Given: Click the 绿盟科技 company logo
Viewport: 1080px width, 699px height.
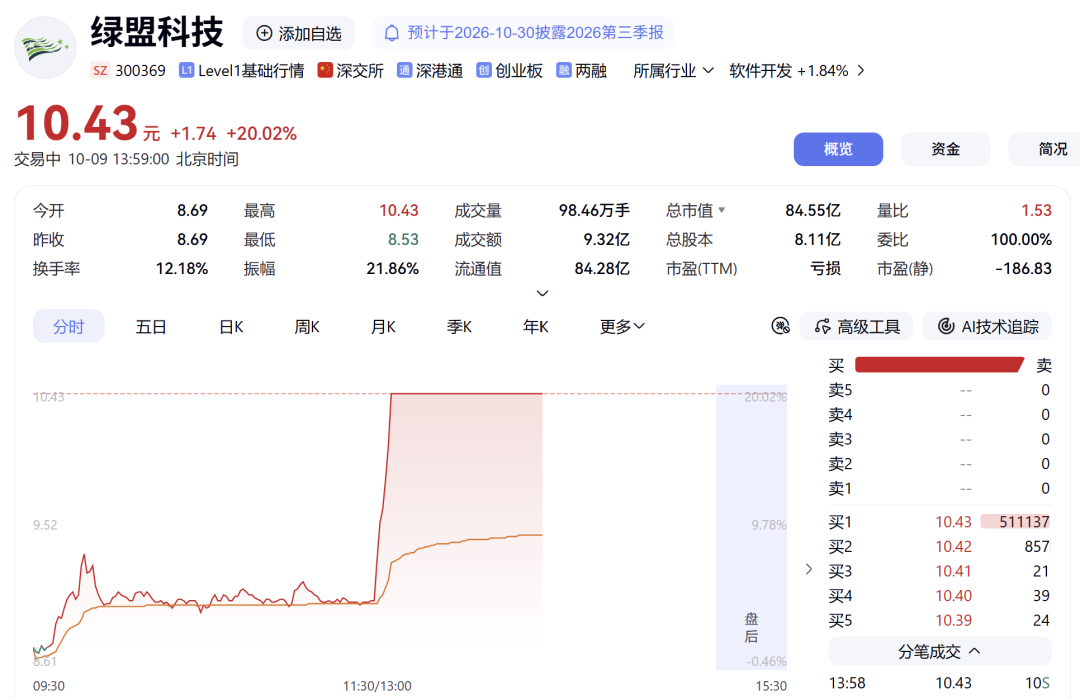Looking at the screenshot, I should 45,48.
